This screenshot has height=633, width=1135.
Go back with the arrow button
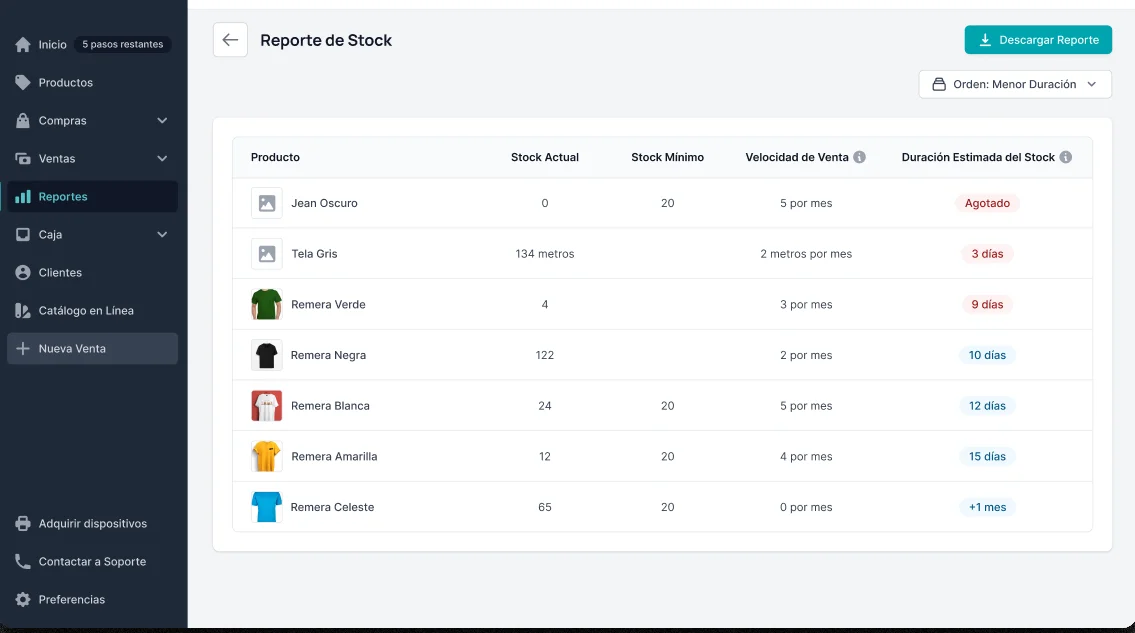(x=230, y=40)
